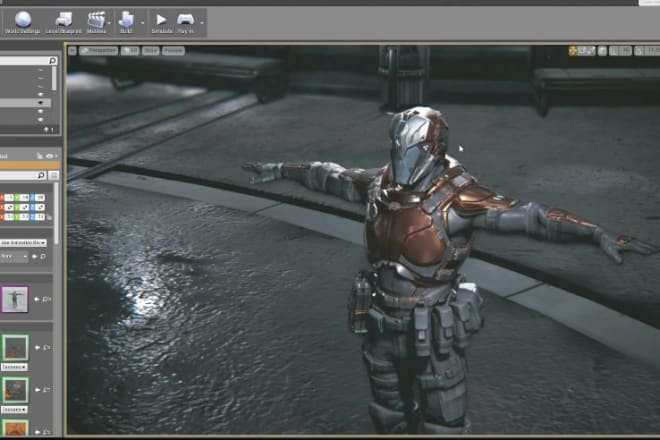Click the magnifier icon beside the grey dropdown

coord(43,256)
